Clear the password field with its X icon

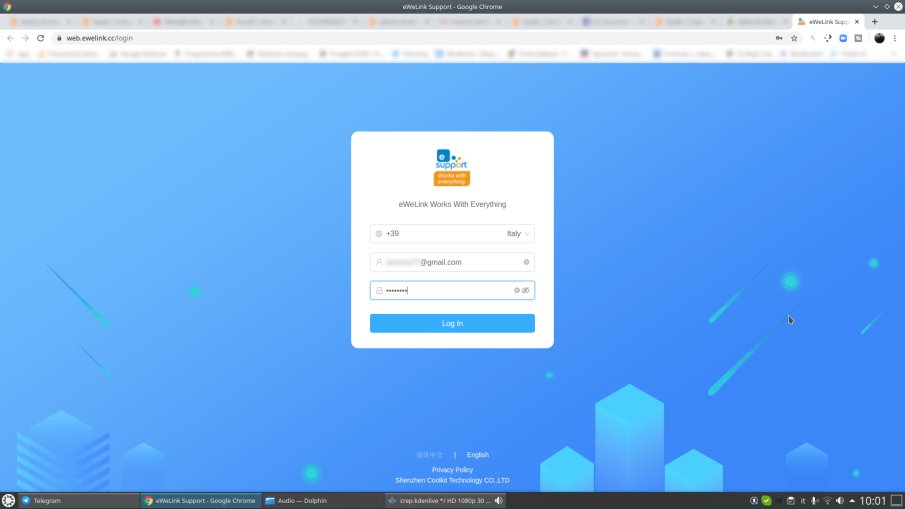(517, 290)
